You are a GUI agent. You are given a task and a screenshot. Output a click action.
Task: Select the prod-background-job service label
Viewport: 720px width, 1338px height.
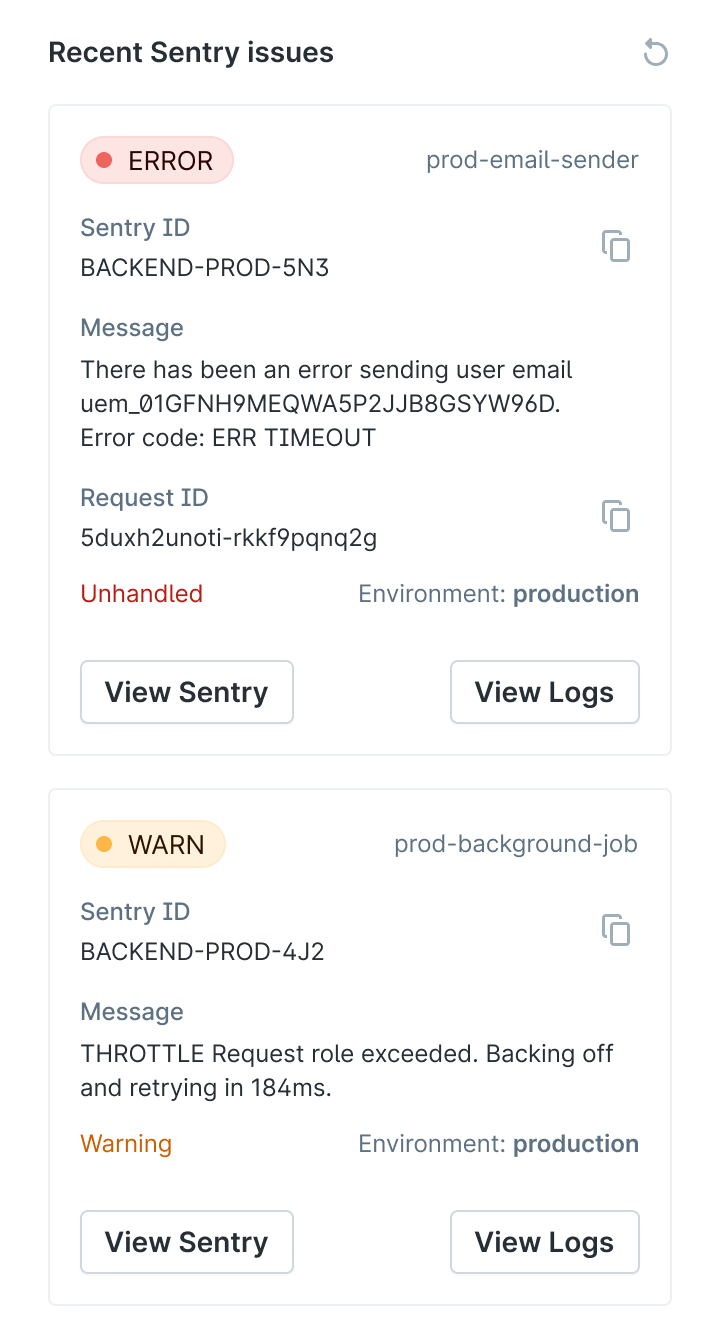(515, 843)
